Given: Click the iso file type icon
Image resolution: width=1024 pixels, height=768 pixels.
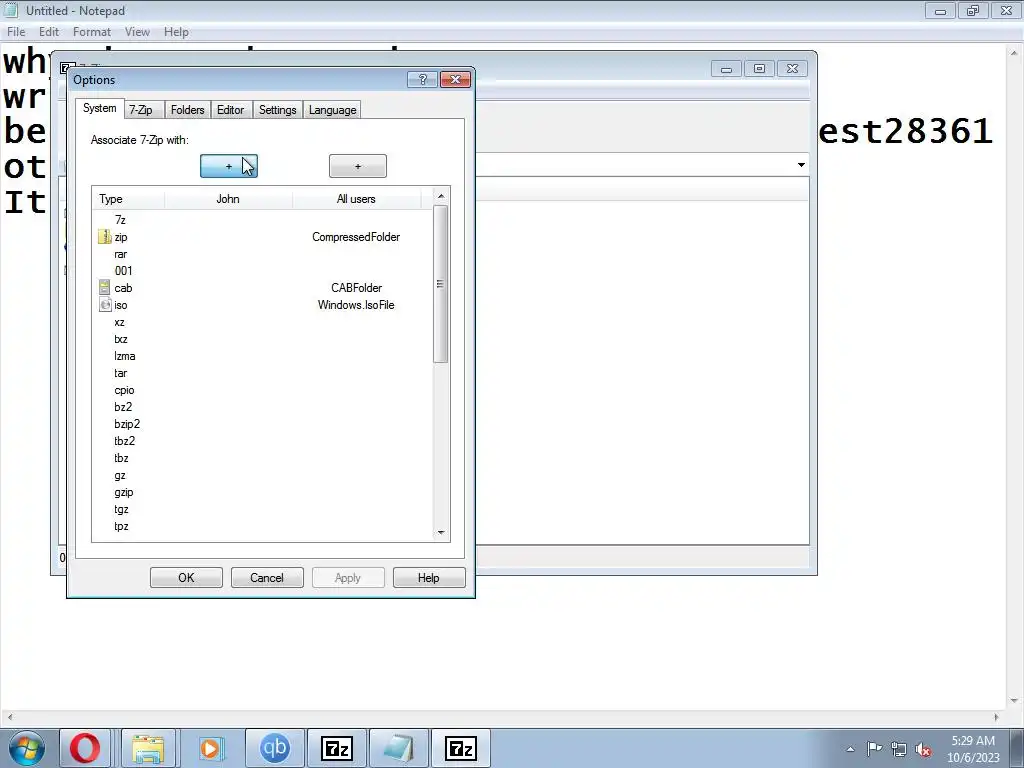Looking at the screenshot, I should pyautogui.click(x=104, y=305).
